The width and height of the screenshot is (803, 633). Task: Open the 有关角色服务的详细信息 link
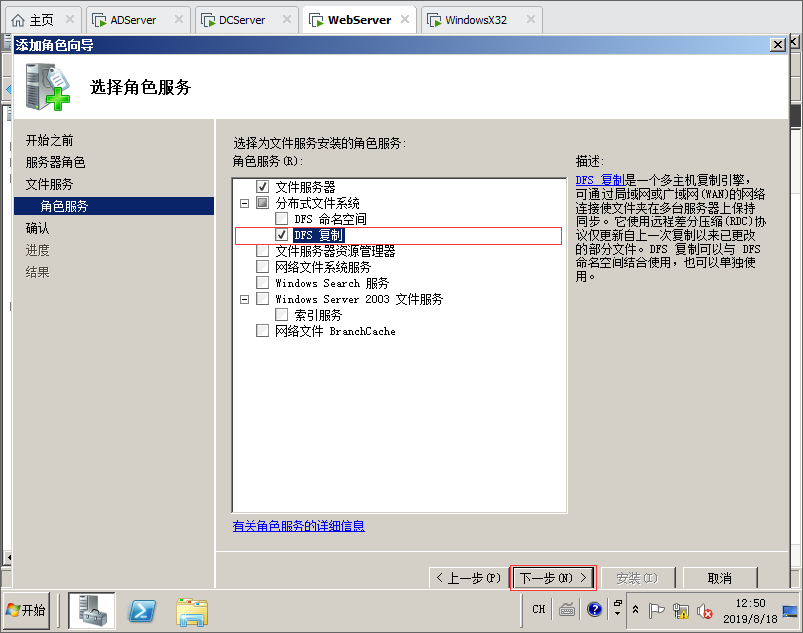pos(299,526)
